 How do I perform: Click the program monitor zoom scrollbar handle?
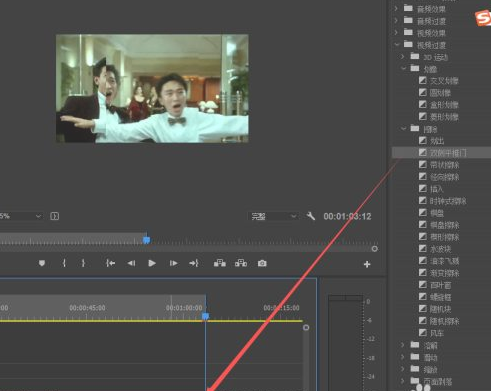(x=374, y=249)
